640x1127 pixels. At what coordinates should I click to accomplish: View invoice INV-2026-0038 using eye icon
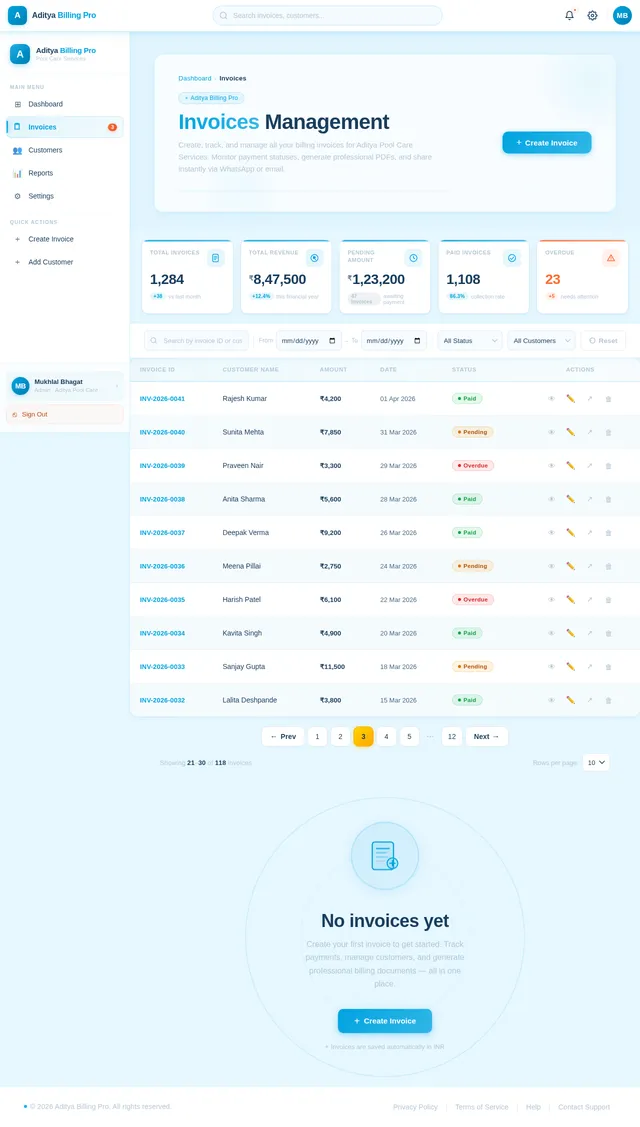pyautogui.click(x=552, y=499)
